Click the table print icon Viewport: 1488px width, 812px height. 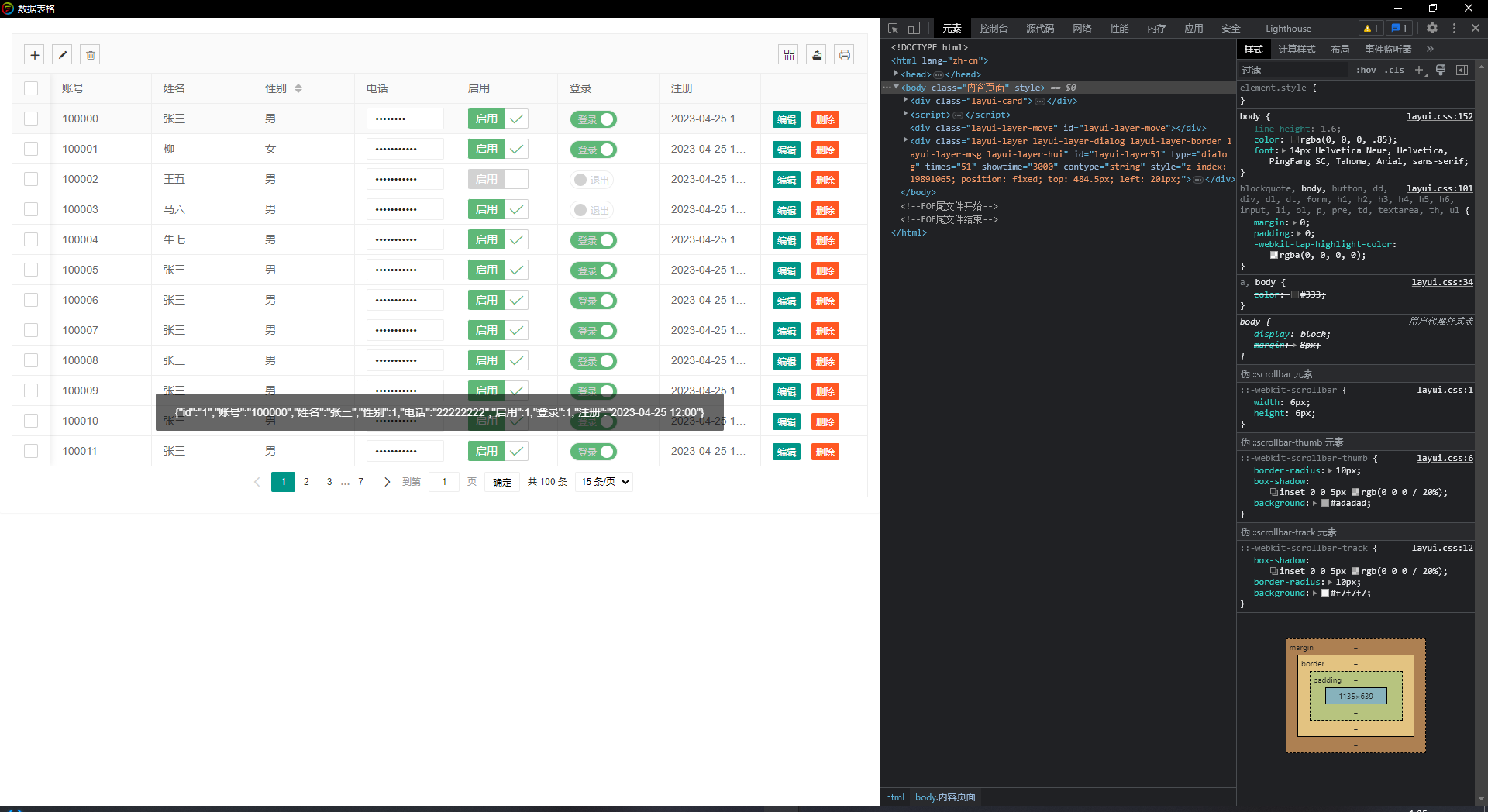tap(845, 55)
